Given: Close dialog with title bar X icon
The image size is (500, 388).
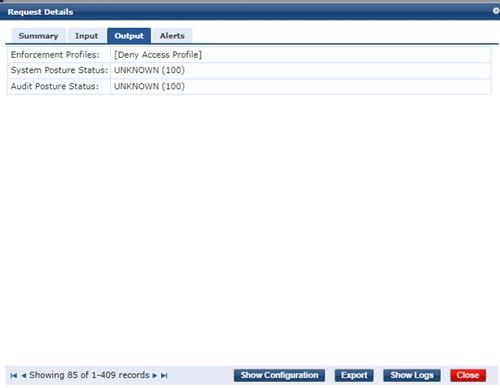Looking at the screenshot, I should tap(496, 11).
